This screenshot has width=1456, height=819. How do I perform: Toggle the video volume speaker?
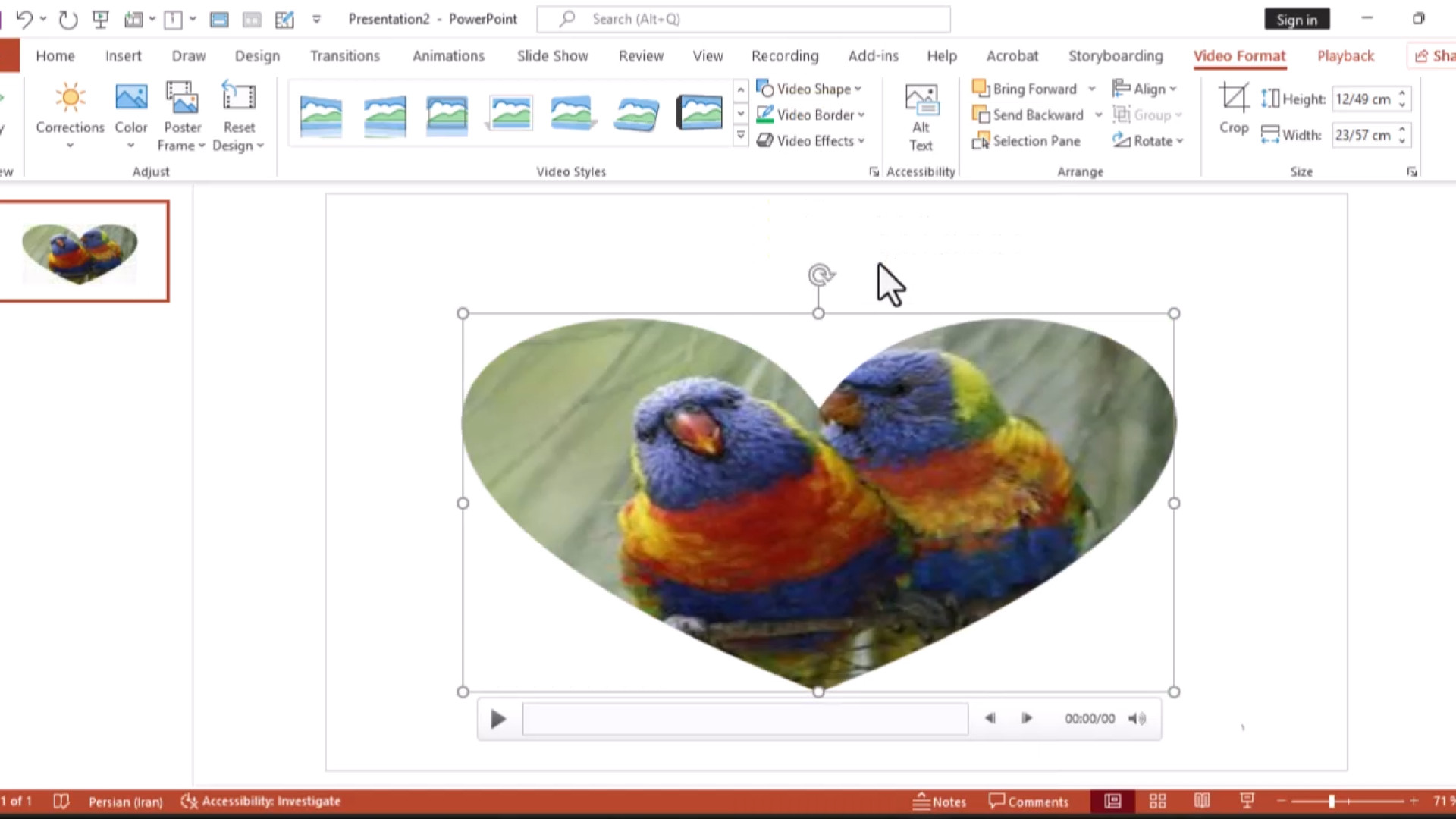click(x=1136, y=719)
